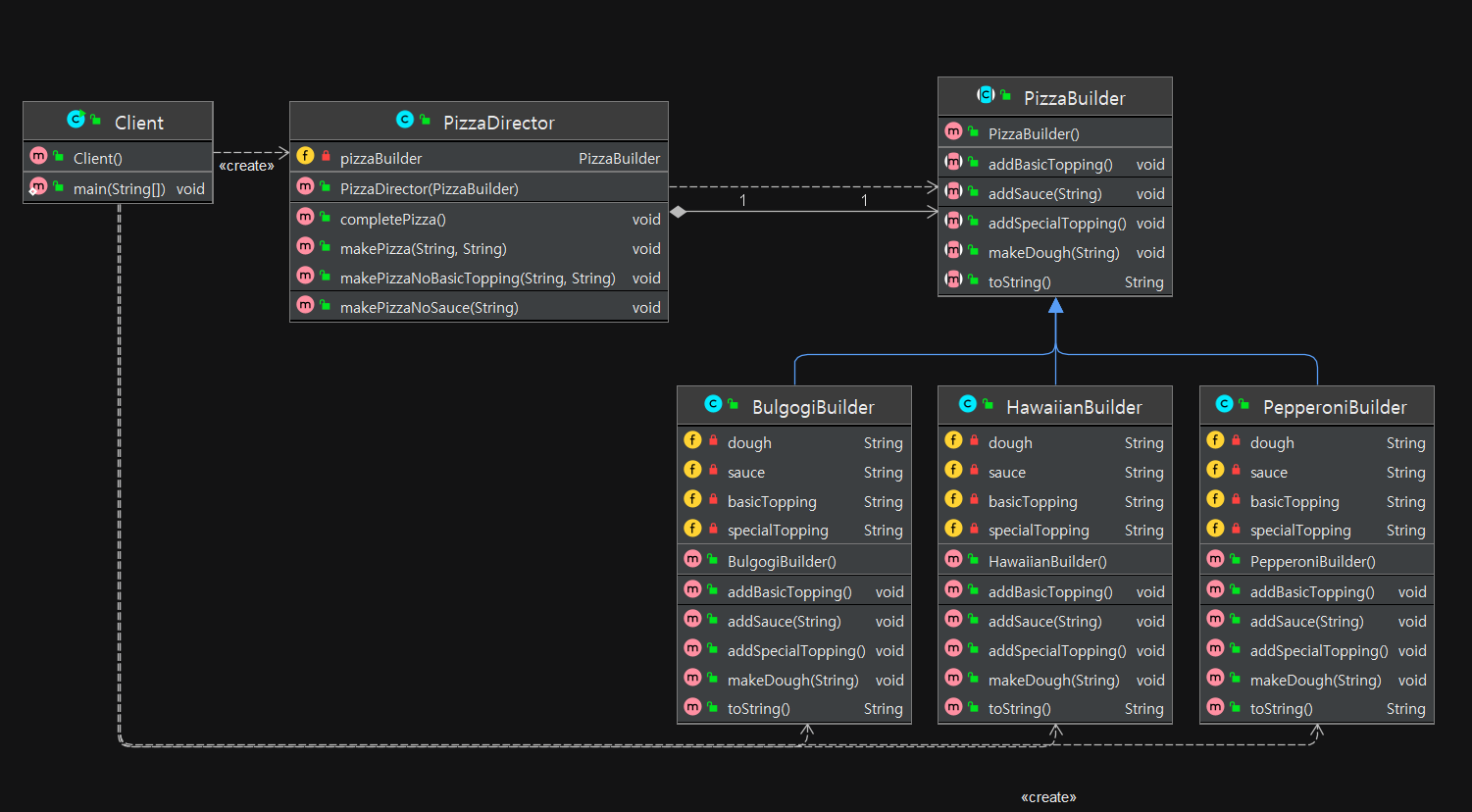Viewport: 1472px width, 812px height.
Task: Click the class icon beside BulgogiBuilder title
Action: (x=713, y=404)
